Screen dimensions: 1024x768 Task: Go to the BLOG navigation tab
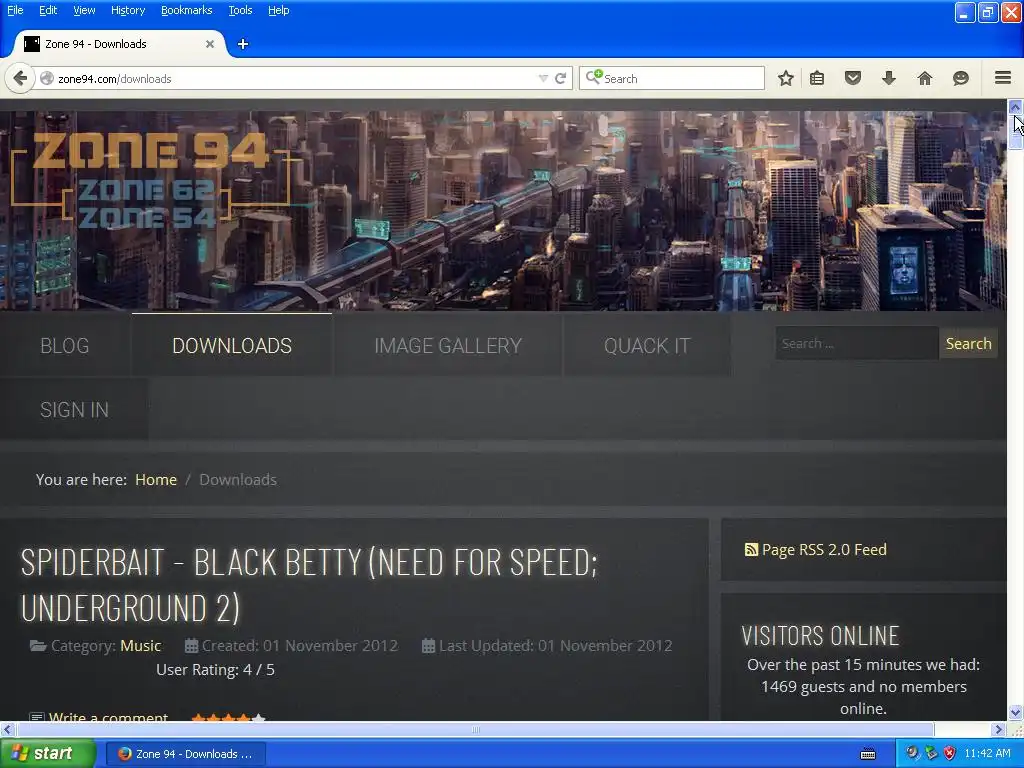click(x=65, y=345)
